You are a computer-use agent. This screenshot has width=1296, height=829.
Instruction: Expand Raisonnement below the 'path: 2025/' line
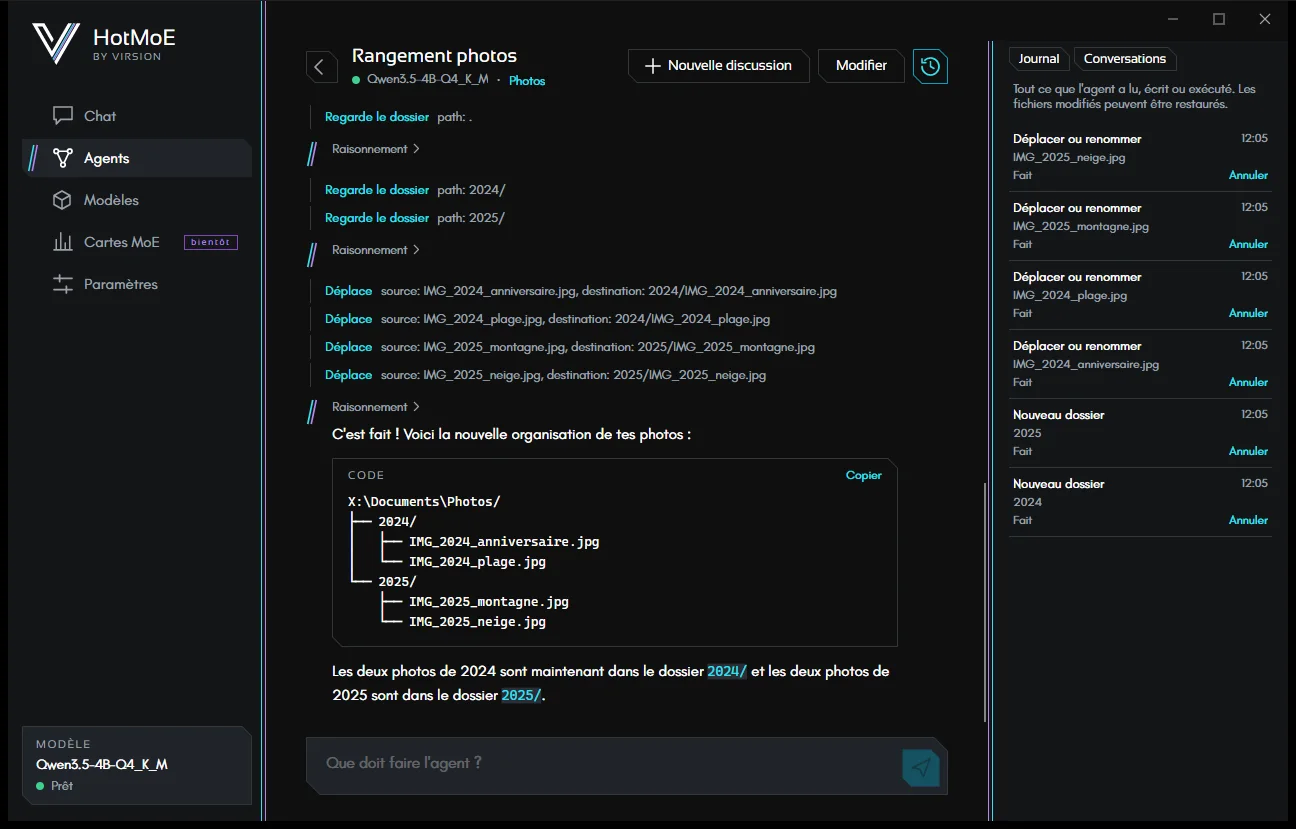coord(376,250)
